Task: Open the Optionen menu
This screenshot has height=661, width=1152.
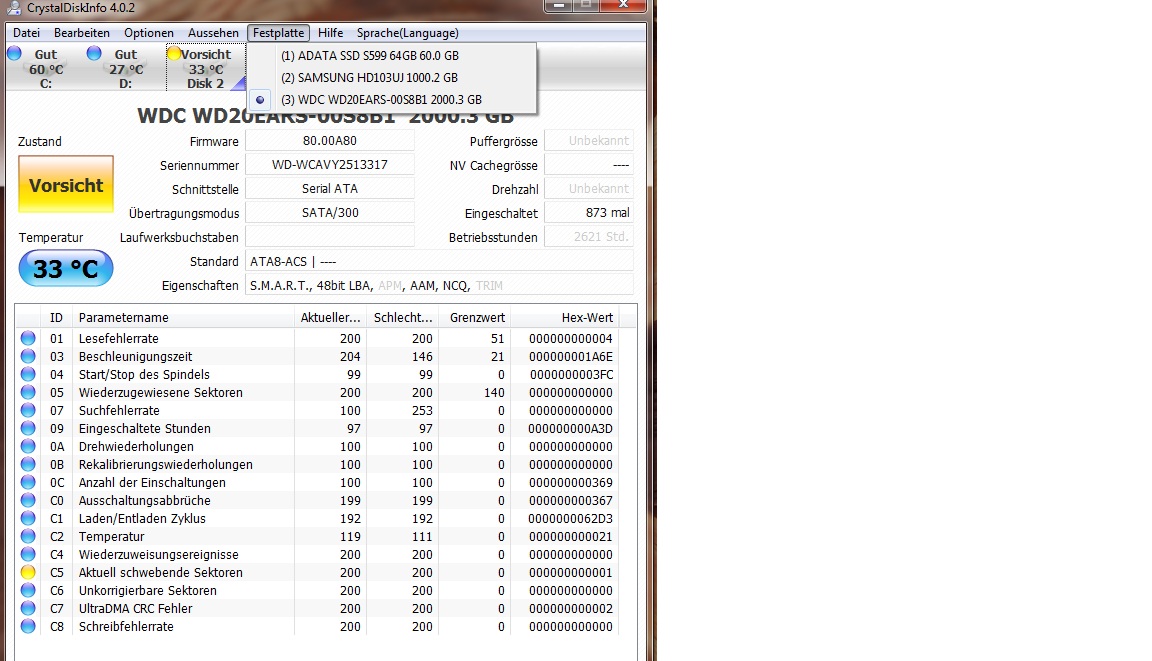Action: (x=149, y=33)
